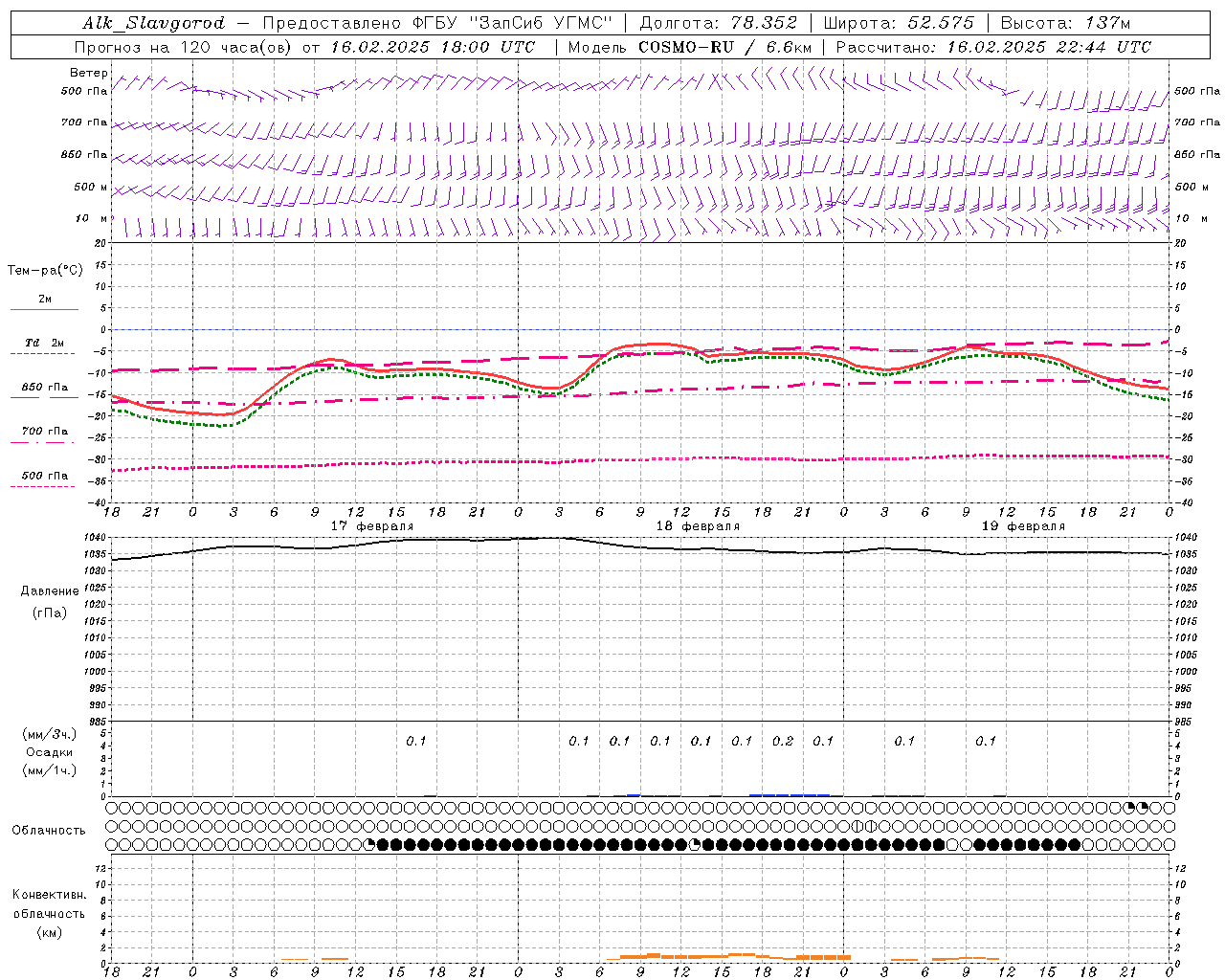Click the 'Давление' pressure panel label
The image size is (1225, 980).
(x=50, y=591)
